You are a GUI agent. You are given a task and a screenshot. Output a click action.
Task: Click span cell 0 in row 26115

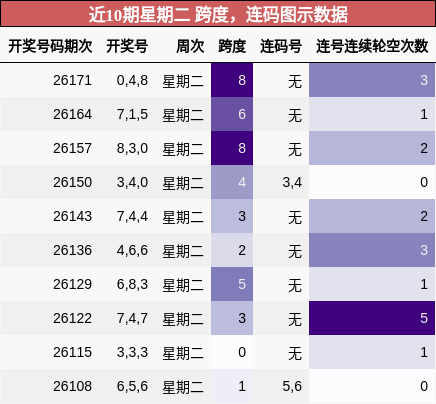(x=232, y=352)
